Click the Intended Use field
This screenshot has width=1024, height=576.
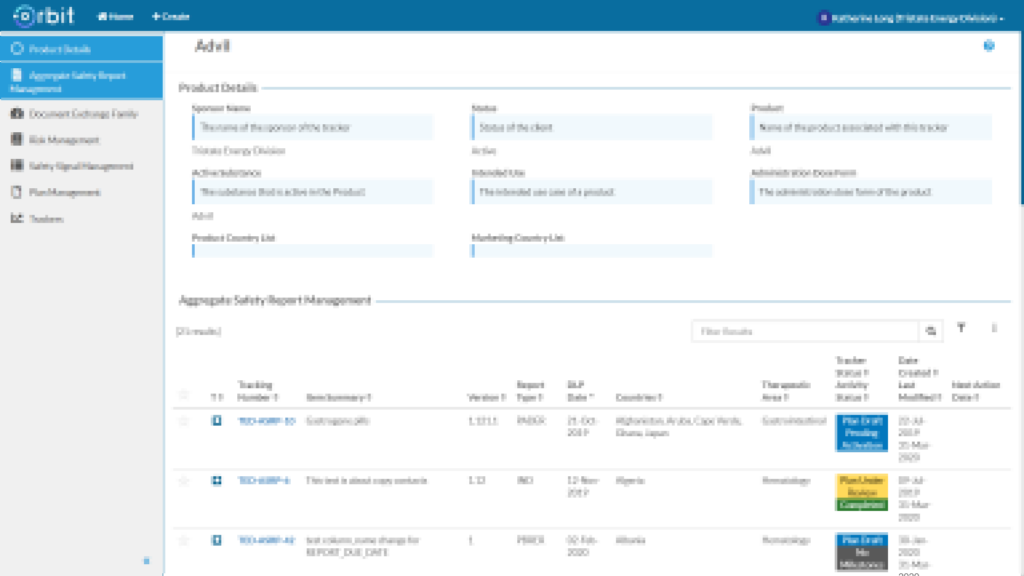click(592, 192)
